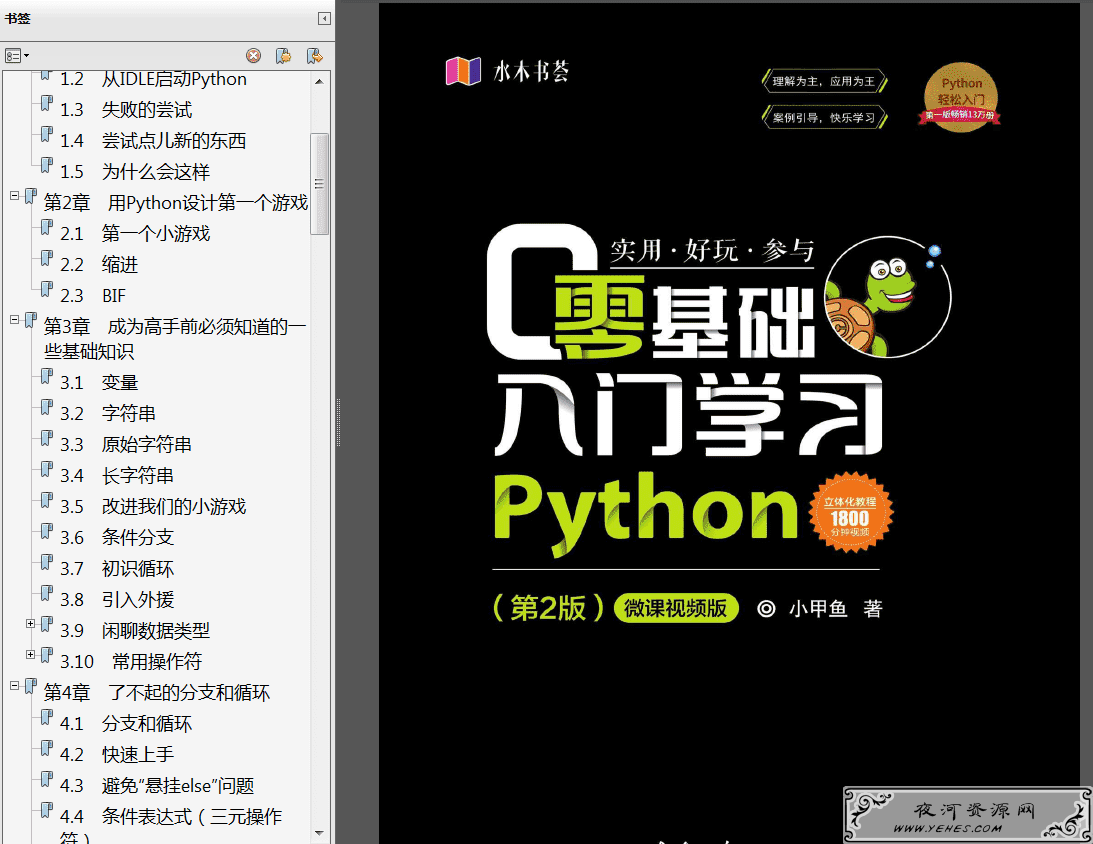Viewport: 1093px width, 844px height.
Task: Open bookmark 3.8 引入外援
Action: [x=117, y=599]
